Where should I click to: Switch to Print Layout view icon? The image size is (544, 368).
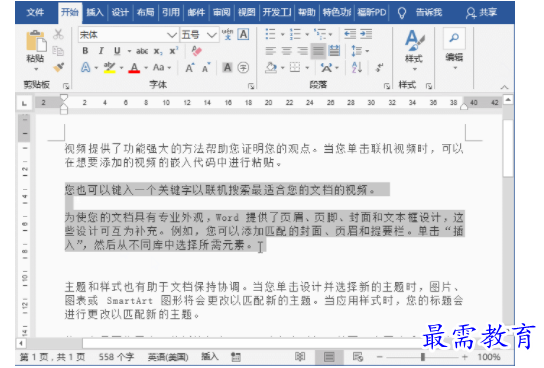(x=329, y=357)
